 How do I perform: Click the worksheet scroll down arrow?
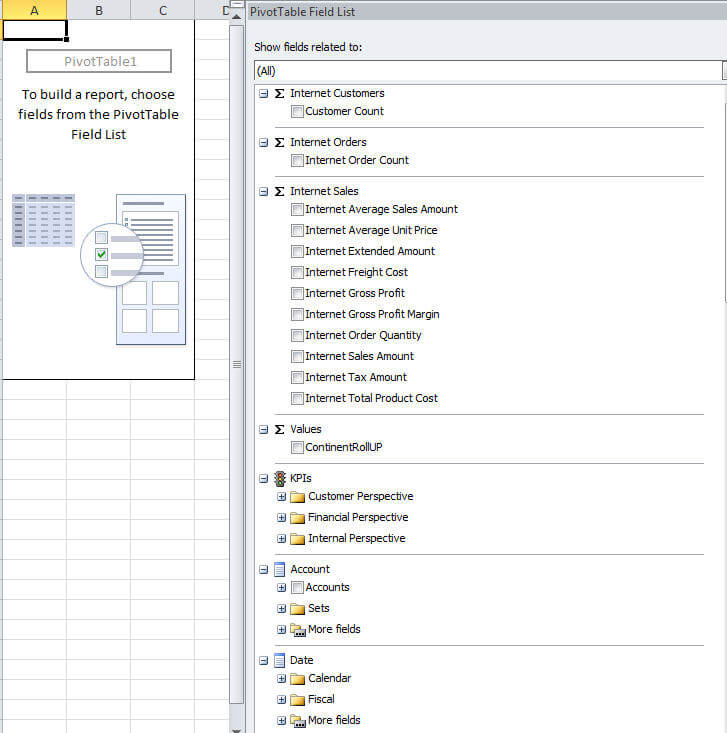(237, 730)
